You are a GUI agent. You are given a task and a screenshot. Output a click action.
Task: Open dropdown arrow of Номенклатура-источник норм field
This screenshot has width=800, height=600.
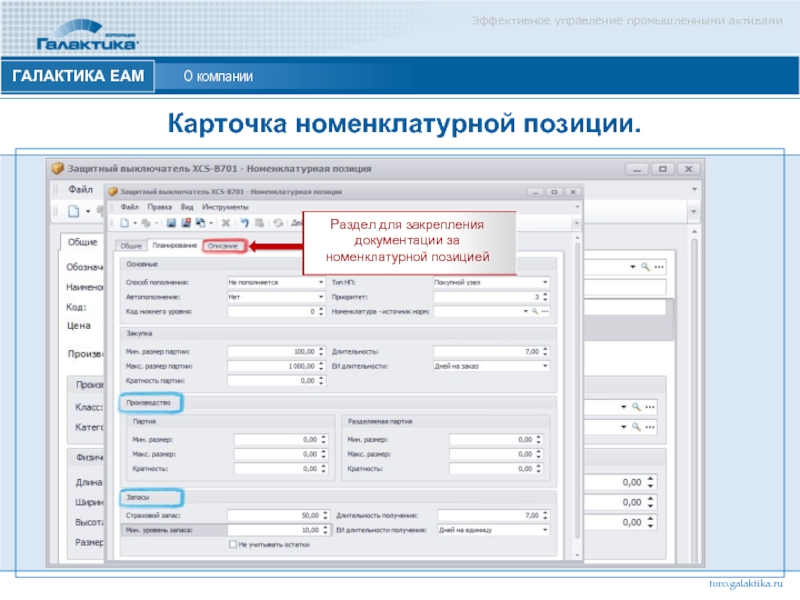tap(526, 311)
